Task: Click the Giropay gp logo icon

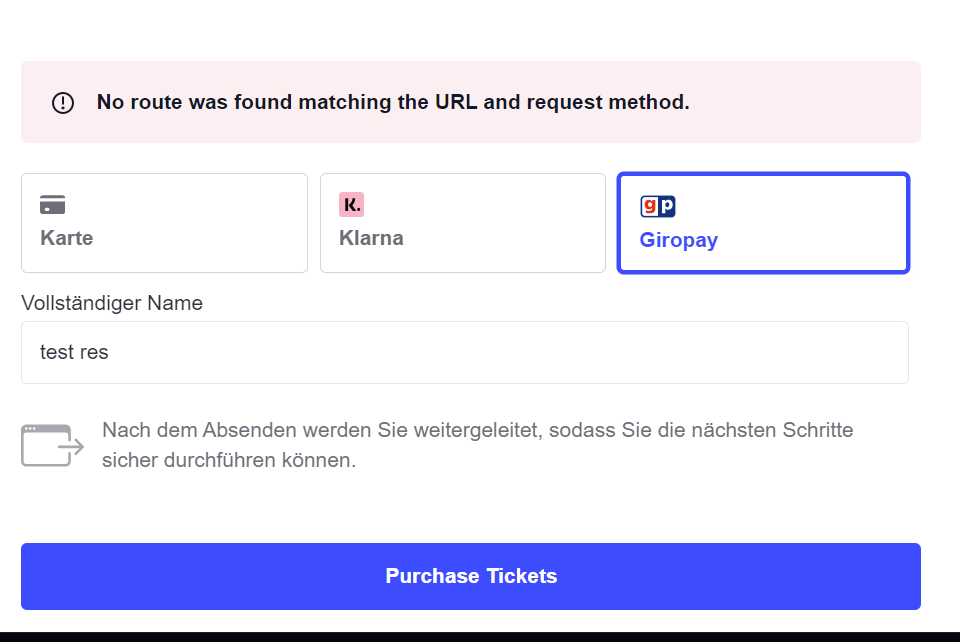Action: (x=658, y=206)
